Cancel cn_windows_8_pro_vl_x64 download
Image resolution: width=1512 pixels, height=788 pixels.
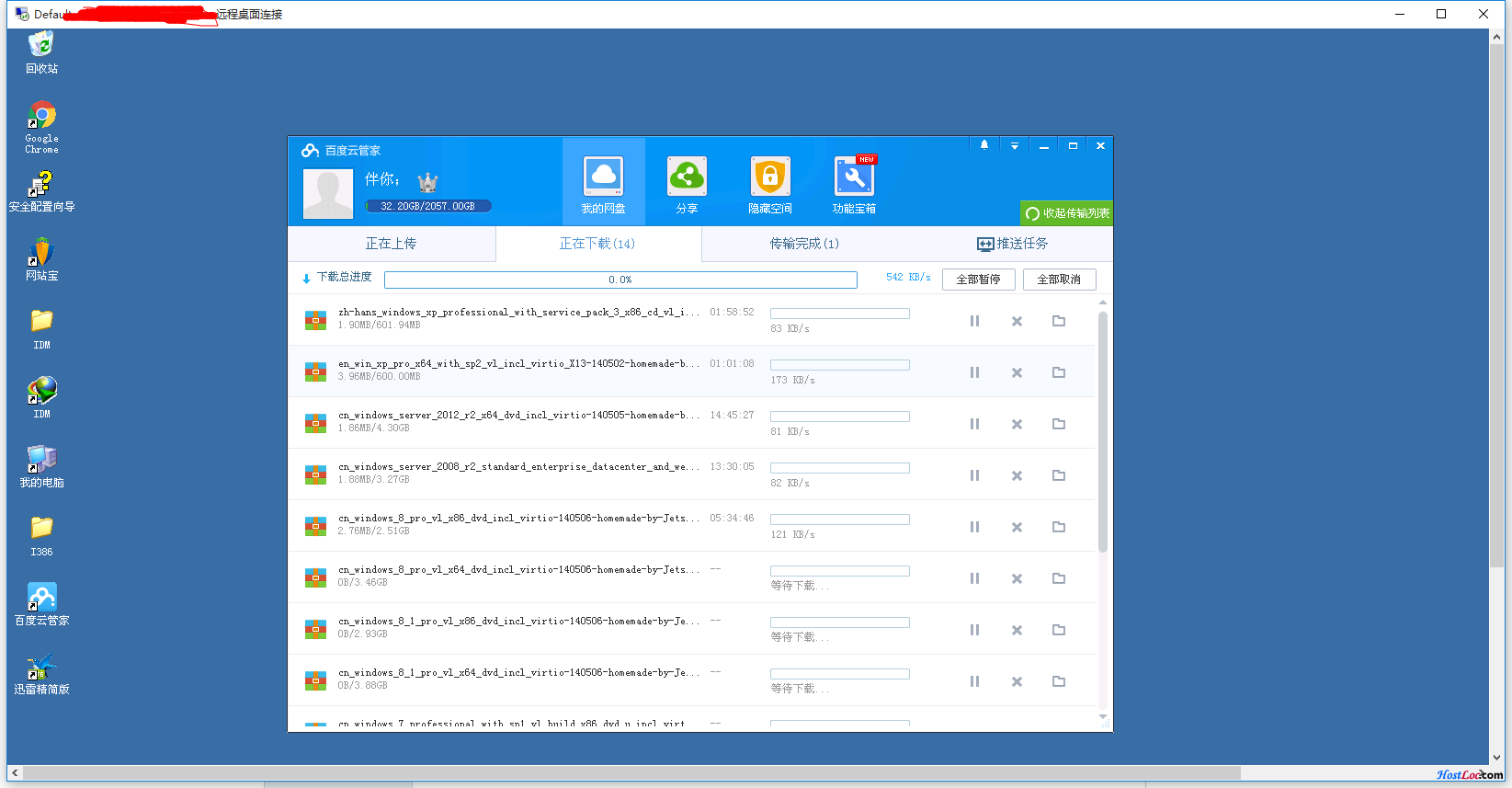click(x=1017, y=578)
